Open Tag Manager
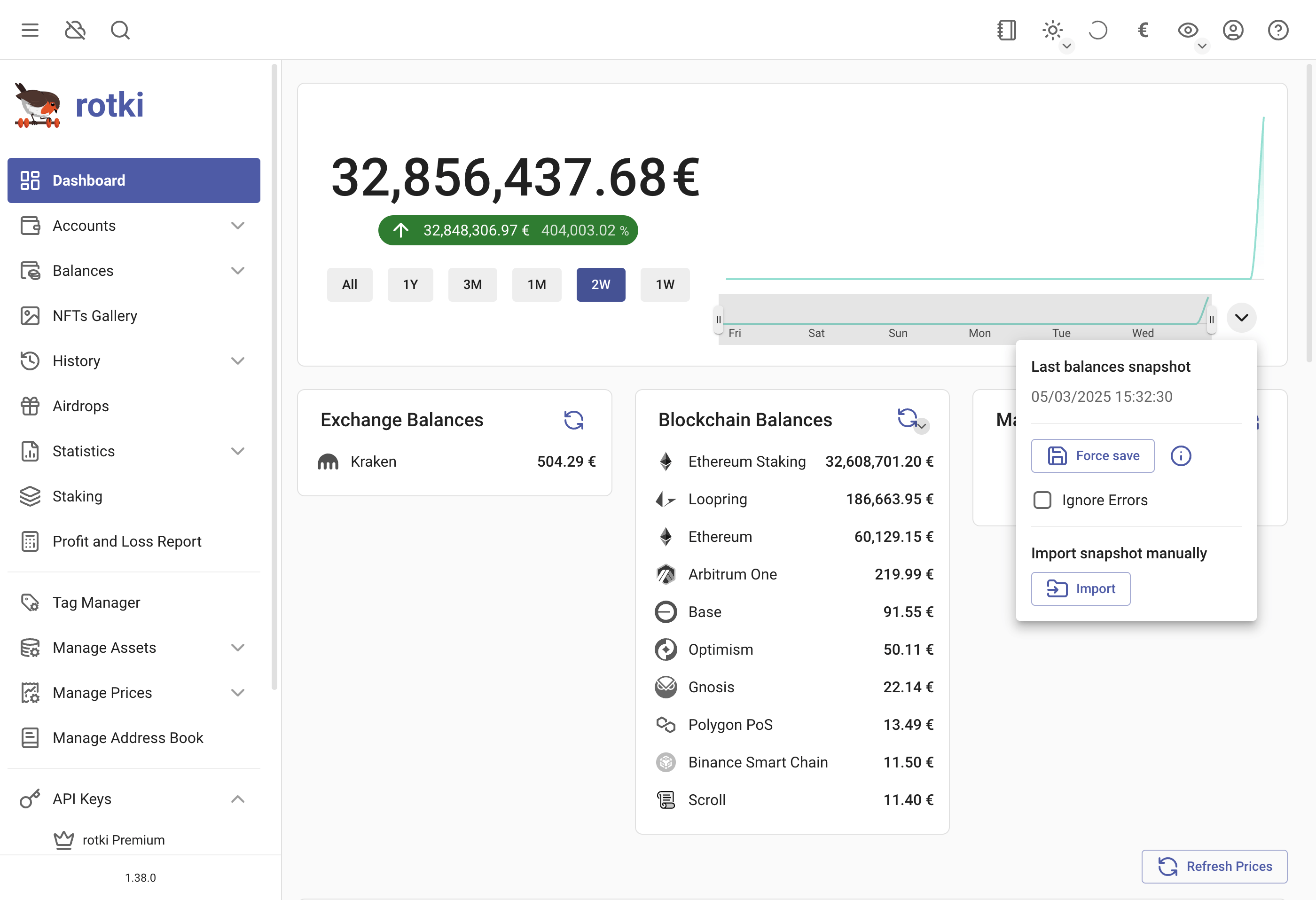Viewport: 1316px width, 900px height. (133, 603)
